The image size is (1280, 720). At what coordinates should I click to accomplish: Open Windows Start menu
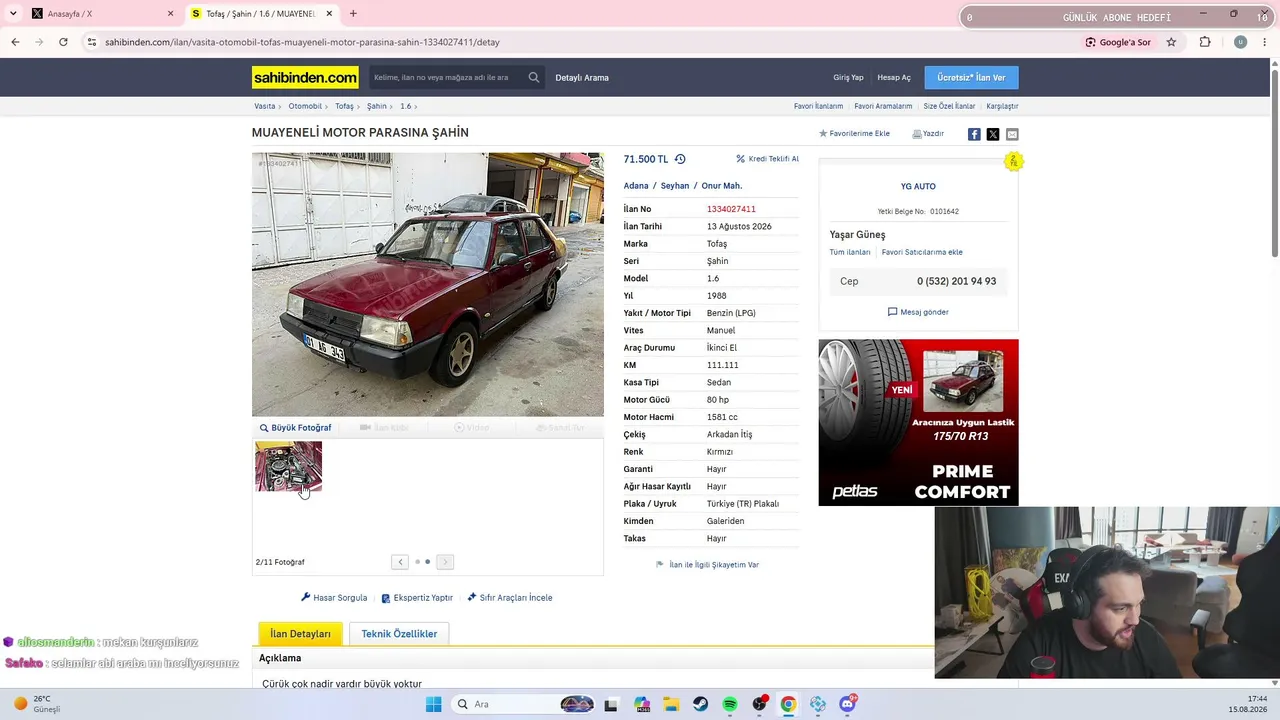[x=433, y=704]
